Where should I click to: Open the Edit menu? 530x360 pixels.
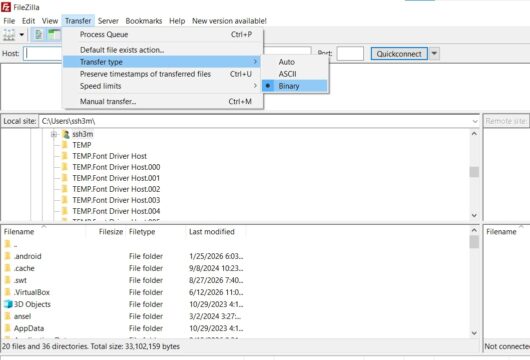click(x=28, y=21)
